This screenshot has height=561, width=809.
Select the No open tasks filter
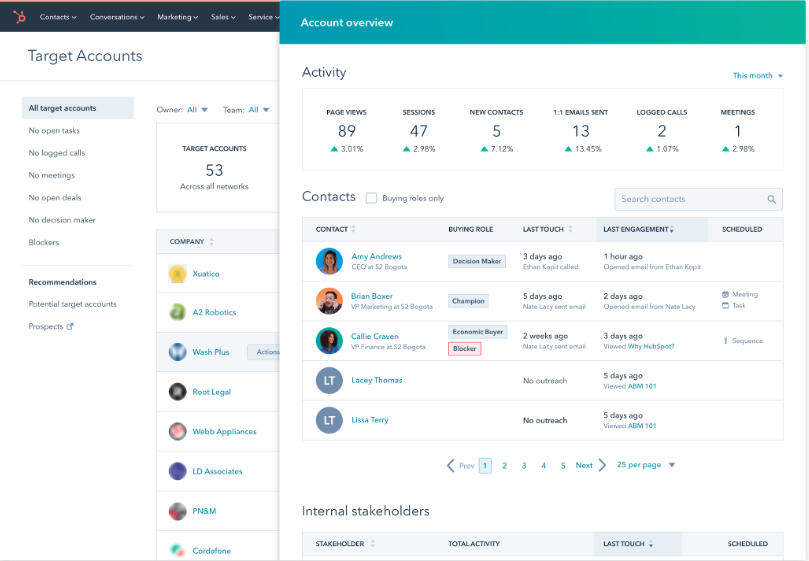point(54,130)
